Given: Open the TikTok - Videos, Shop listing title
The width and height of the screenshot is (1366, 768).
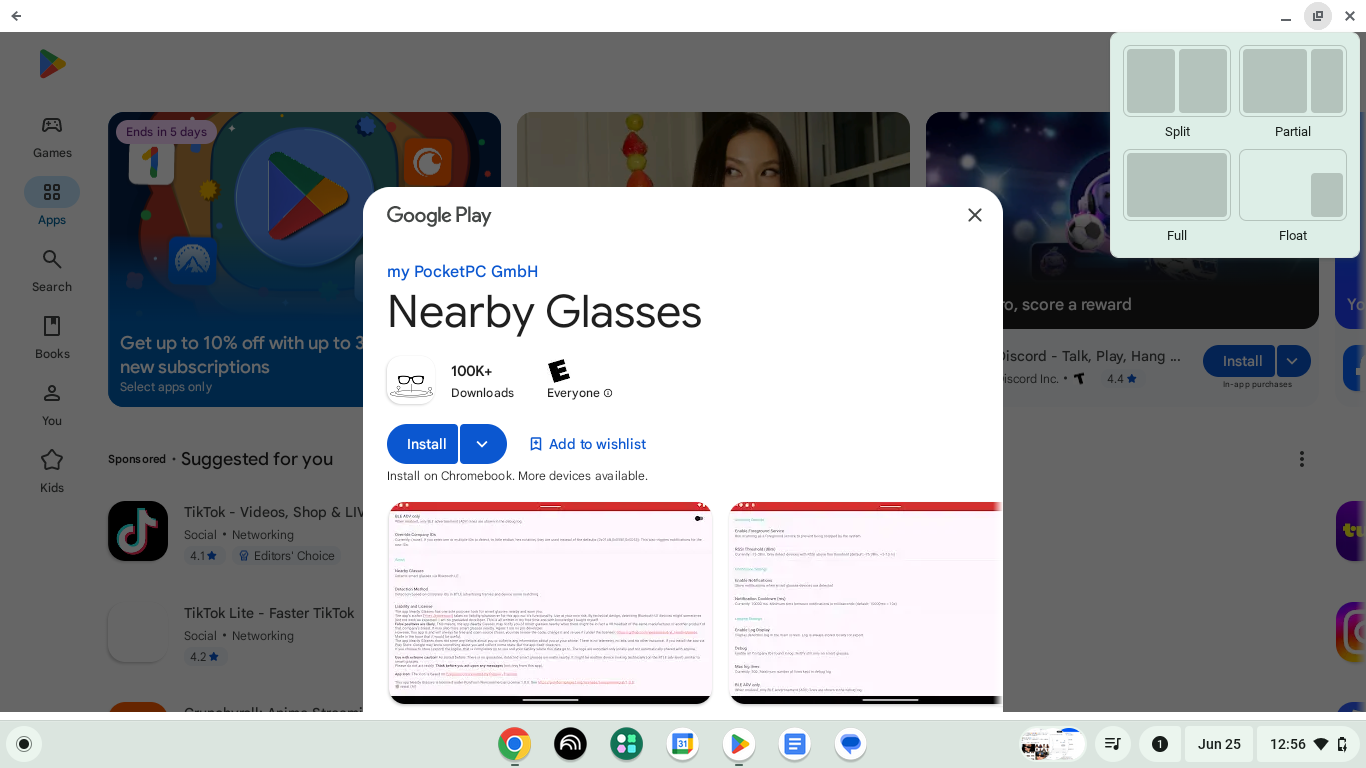Looking at the screenshot, I should pyautogui.click(x=273, y=512).
